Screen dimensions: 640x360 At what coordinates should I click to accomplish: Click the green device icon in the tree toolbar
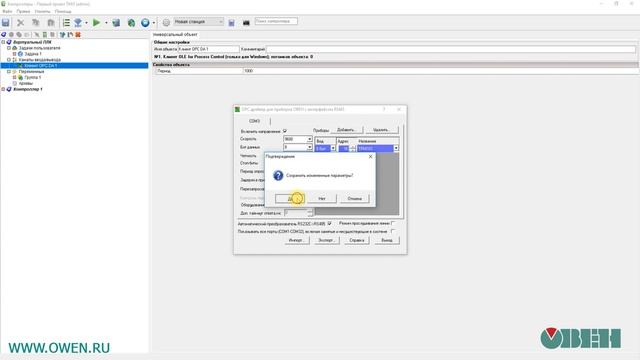pos(45,35)
